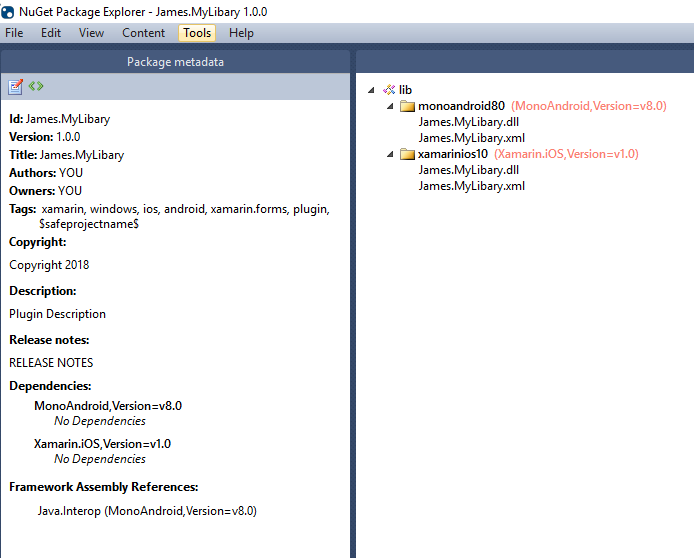Click the $safeprojectname$ tag text
Image resolution: width=694 pixels, height=558 pixels.
[x=89, y=223]
